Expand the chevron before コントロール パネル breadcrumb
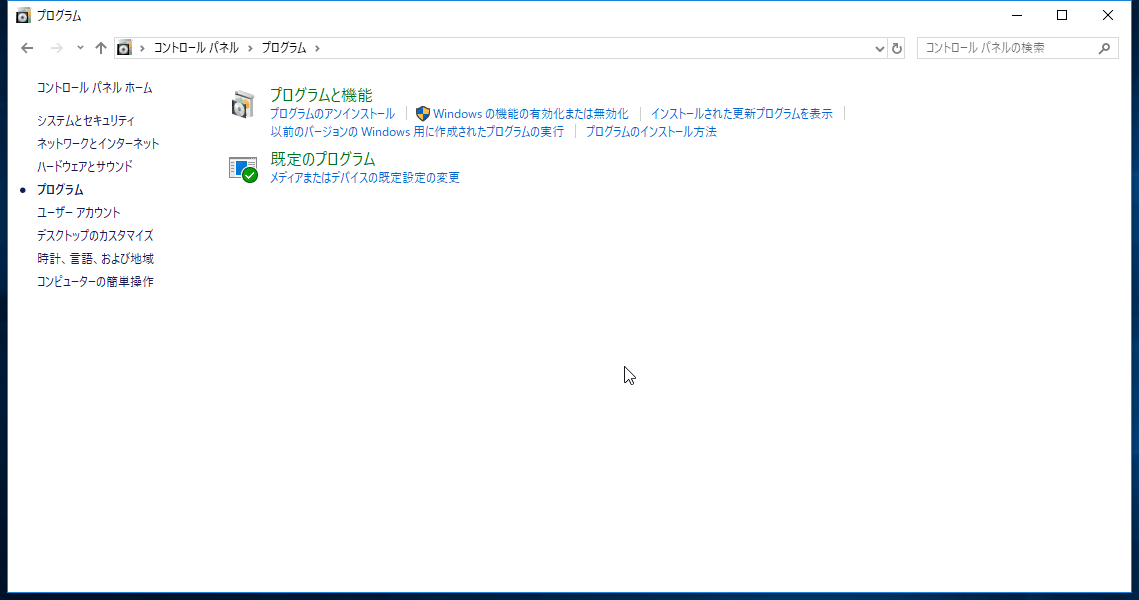This screenshot has width=1139, height=600. point(142,48)
